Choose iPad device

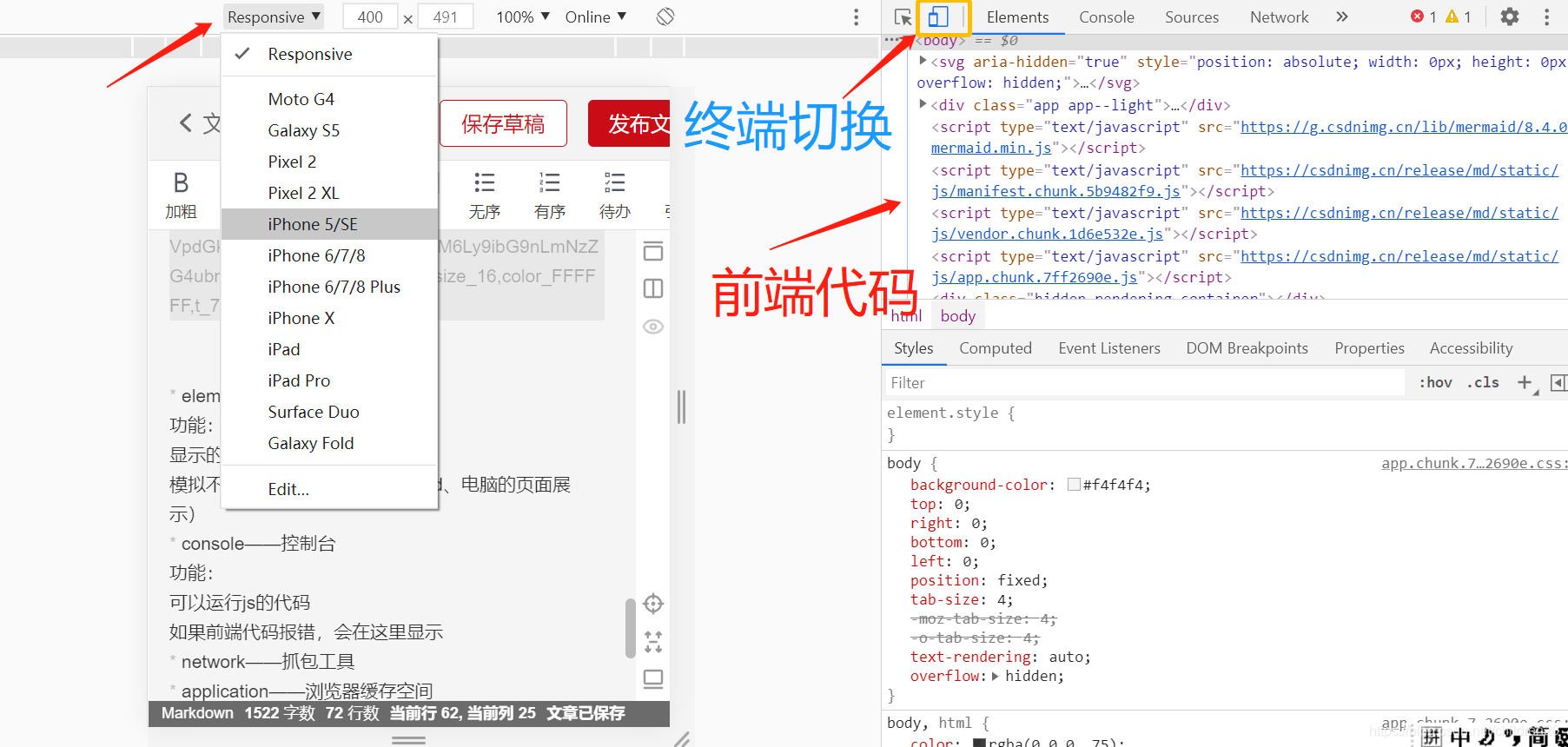(x=329, y=349)
